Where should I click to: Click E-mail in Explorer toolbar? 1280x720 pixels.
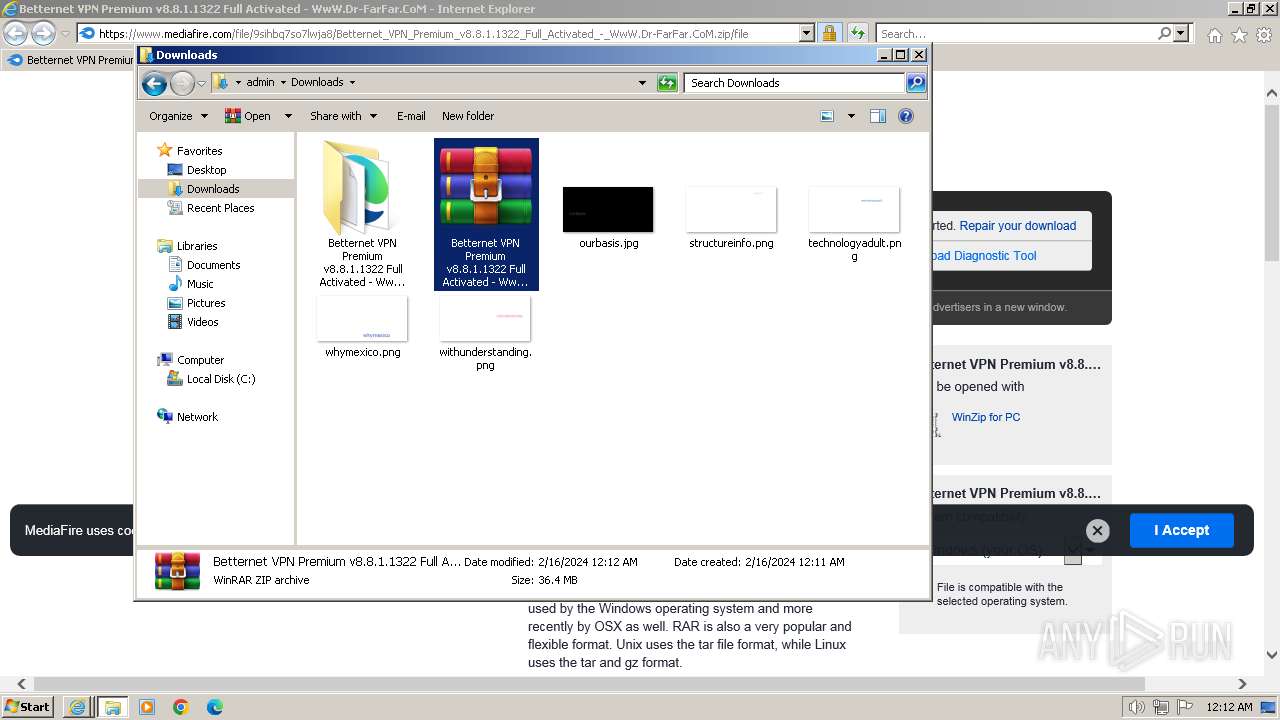(411, 116)
